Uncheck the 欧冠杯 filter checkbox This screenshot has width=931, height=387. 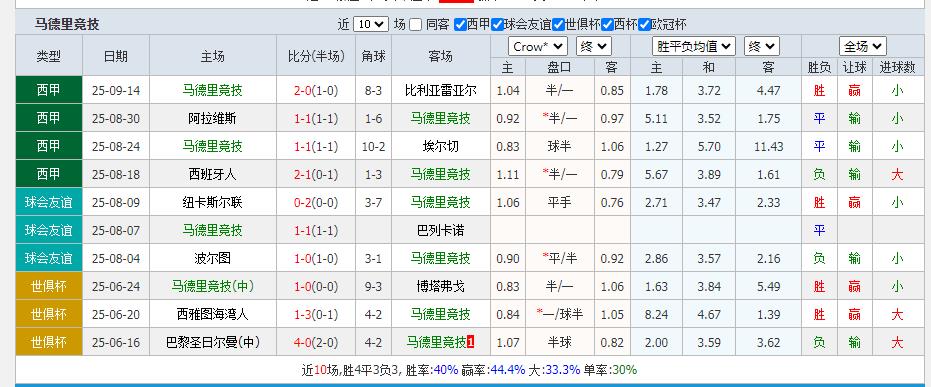(x=644, y=25)
